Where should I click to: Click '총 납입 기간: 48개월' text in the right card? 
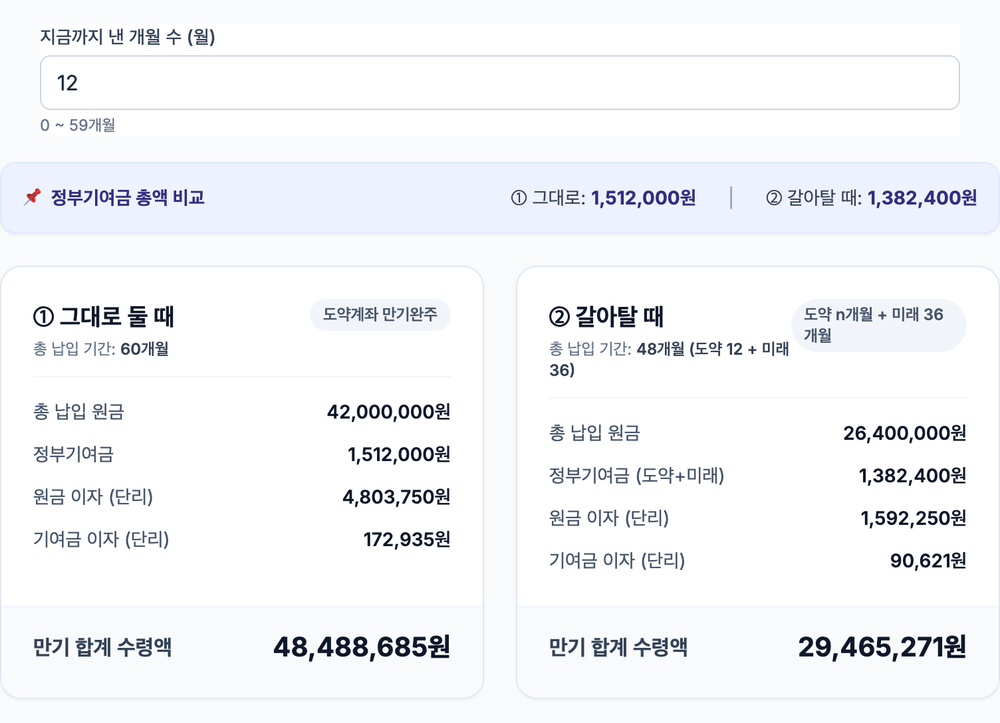pos(669,360)
